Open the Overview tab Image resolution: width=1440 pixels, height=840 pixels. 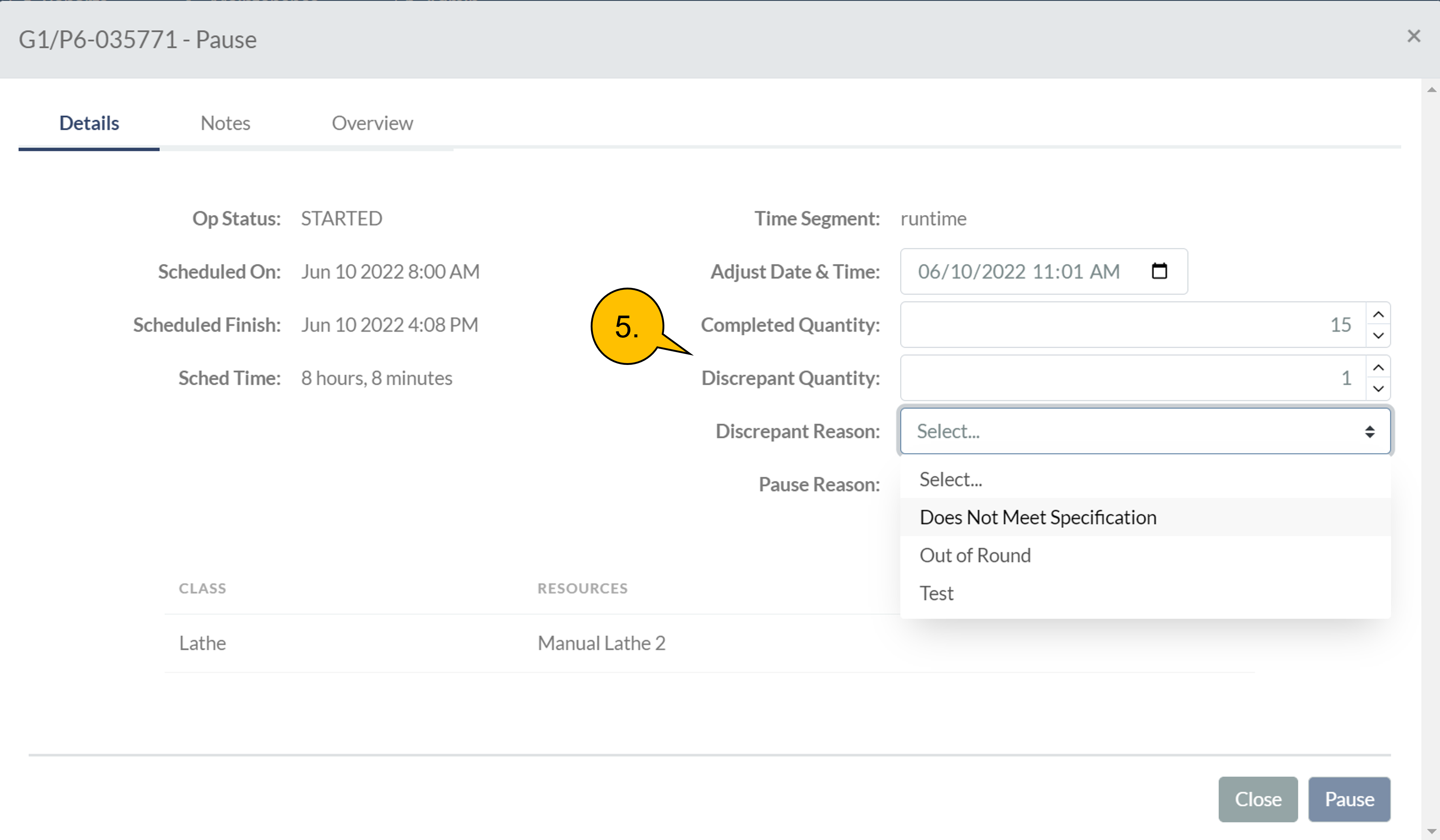pos(372,123)
